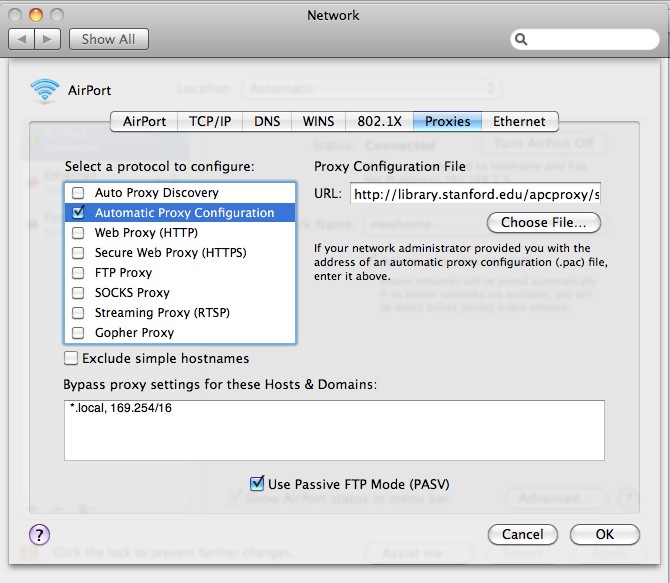Enable Streaming Proxy (RTSP) checkbox
This screenshot has width=670, height=583.
(78, 313)
